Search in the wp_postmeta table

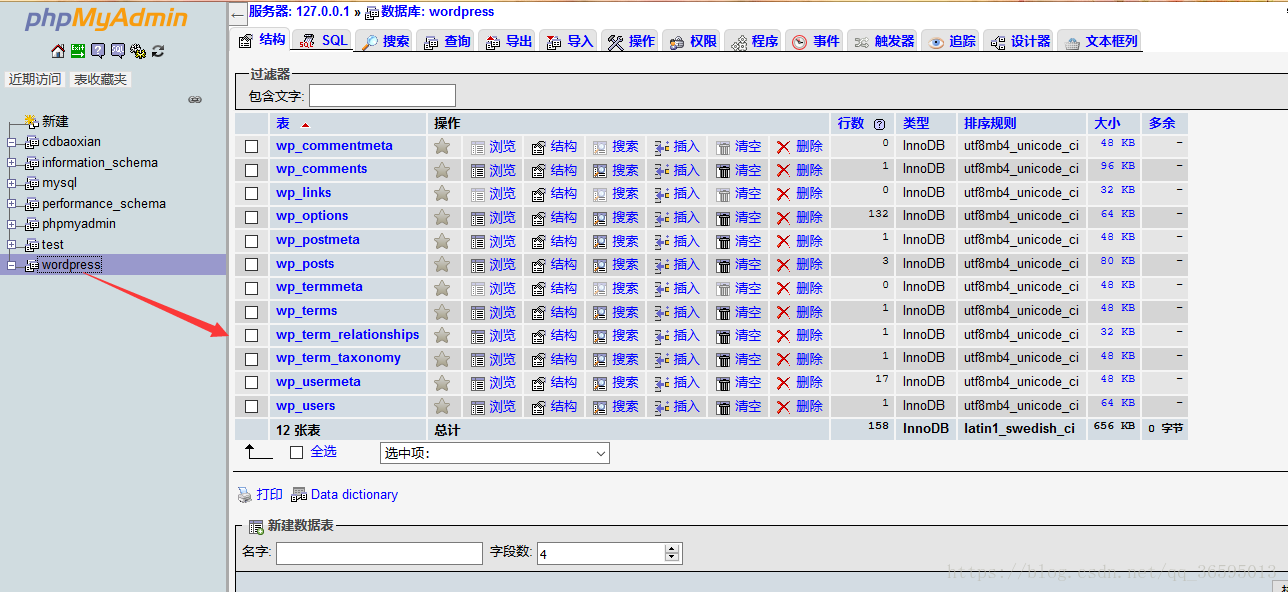click(x=615, y=241)
